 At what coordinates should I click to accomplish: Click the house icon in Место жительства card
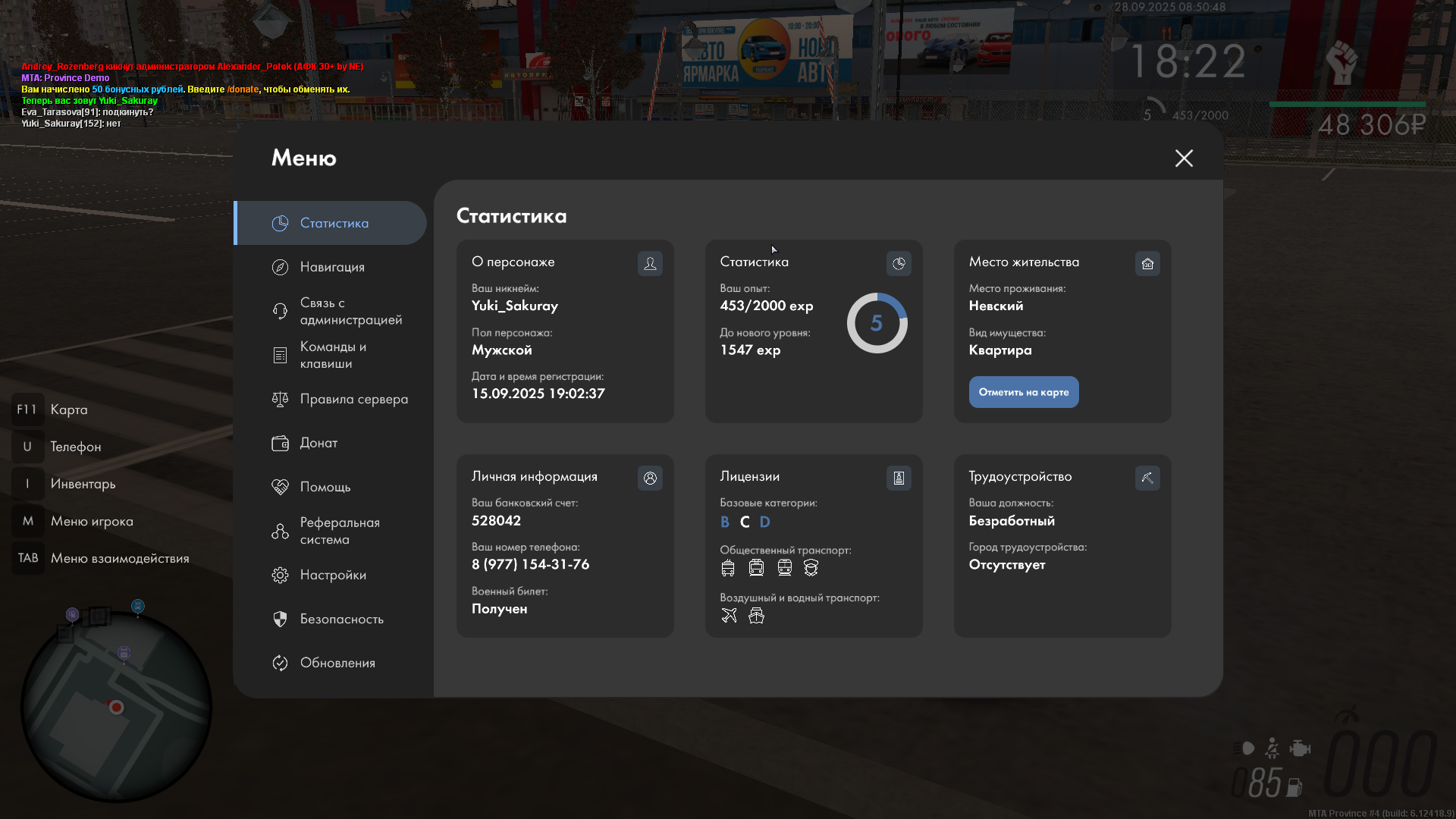(x=1147, y=263)
